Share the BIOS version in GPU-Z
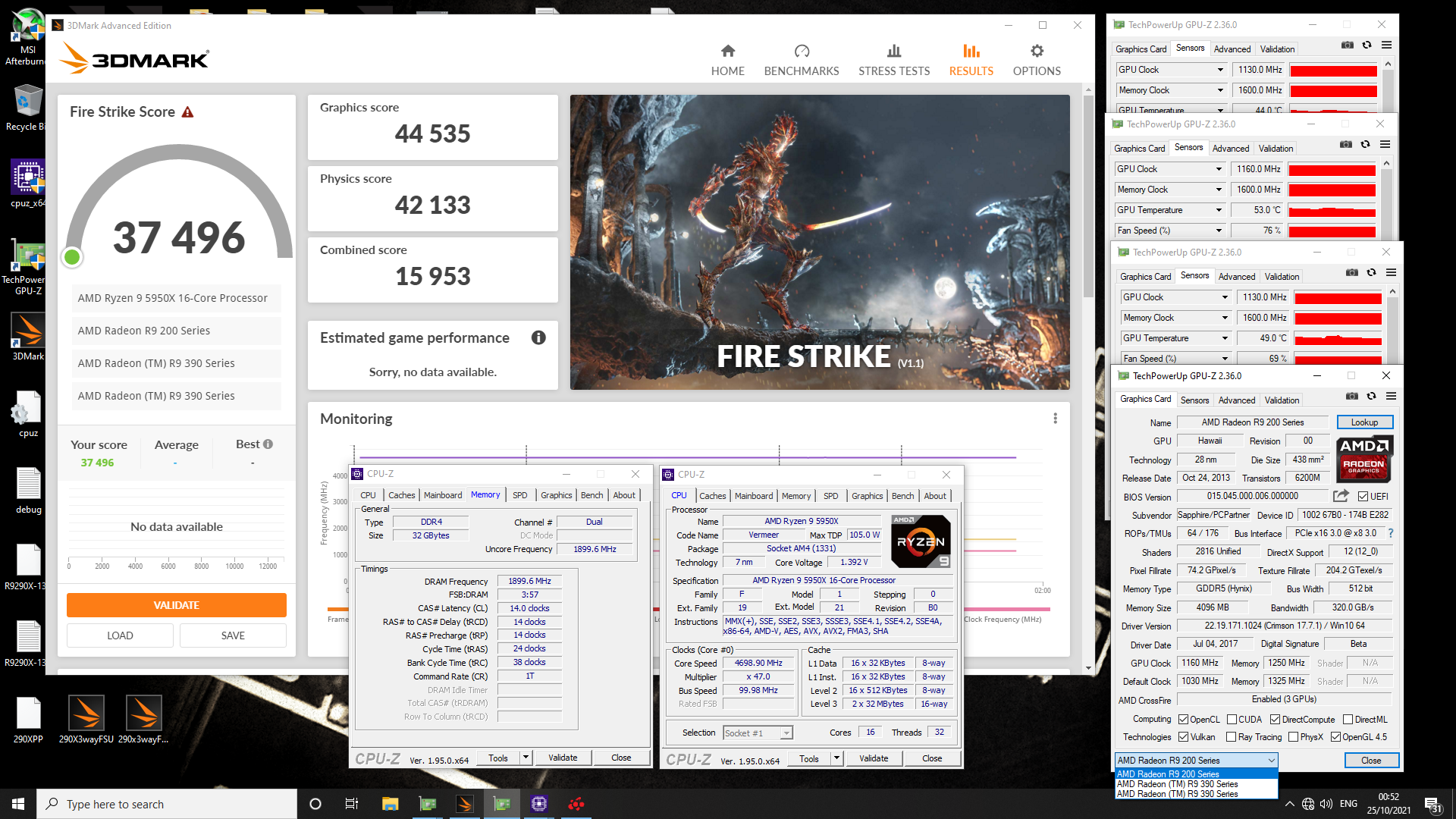Image resolution: width=1456 pixels, height=819 pixels. pos(1341,496)
